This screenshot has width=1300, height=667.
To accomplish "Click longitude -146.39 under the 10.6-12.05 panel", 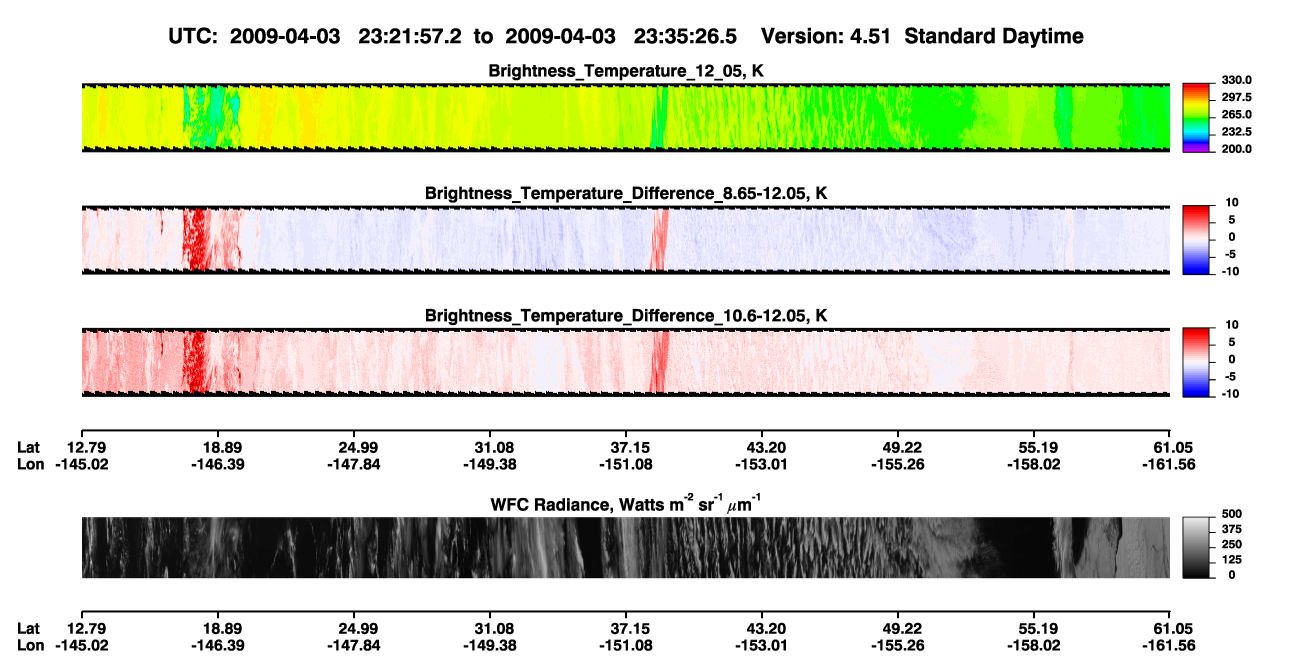I will pyautogui.click(x=216, y=464).
